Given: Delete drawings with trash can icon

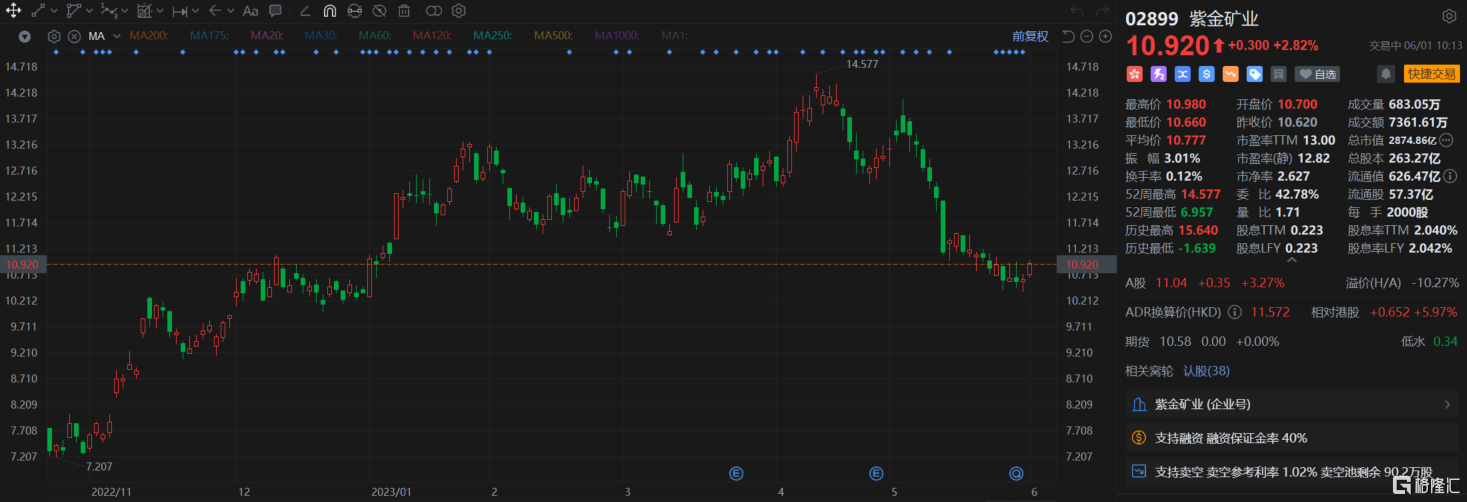Looking at the screenshot, I should click(x=404, y=11).
